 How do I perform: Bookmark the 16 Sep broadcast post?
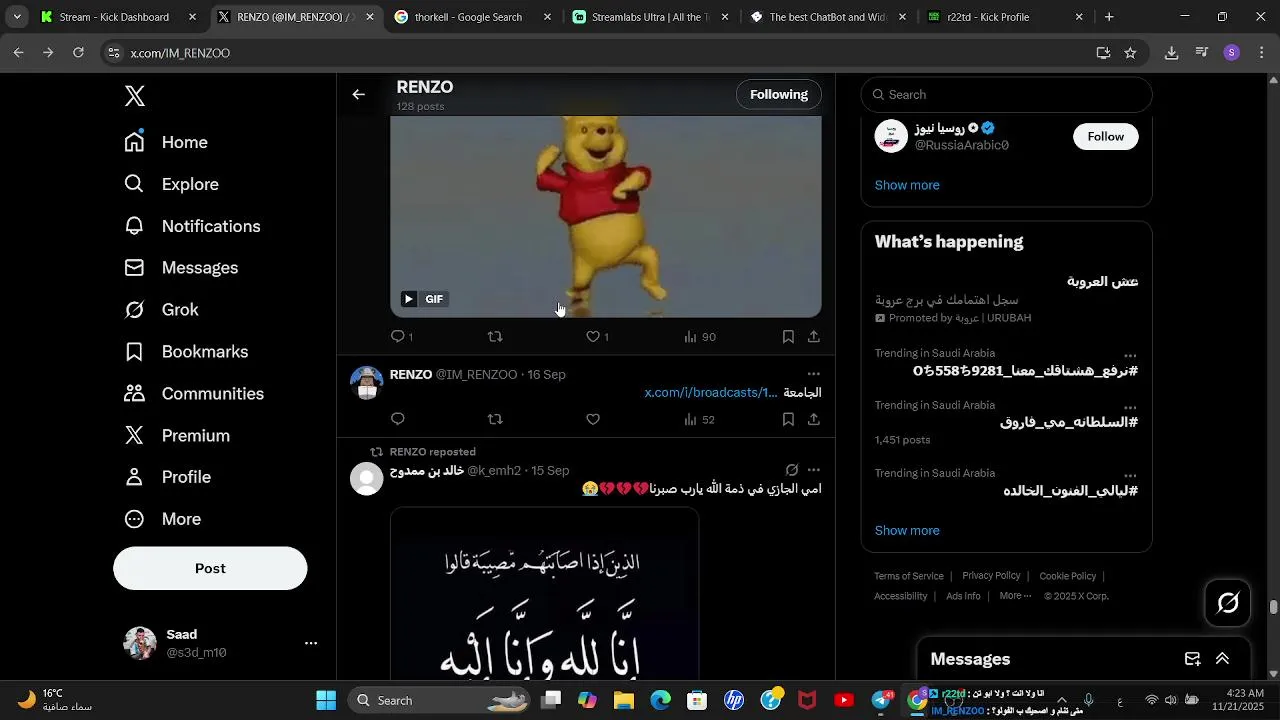(x=788, y=419)
